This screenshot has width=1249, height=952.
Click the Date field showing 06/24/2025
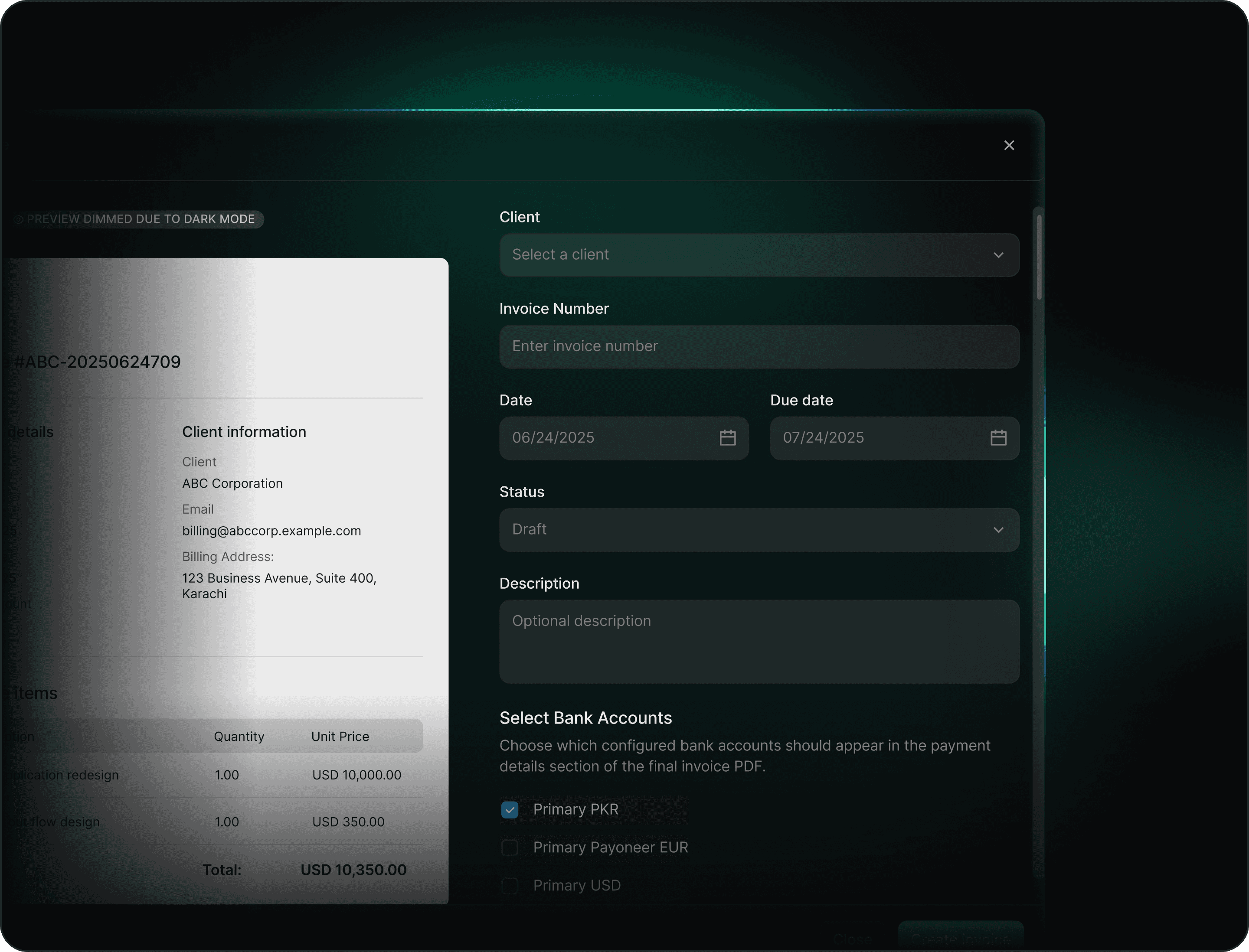[x=601, y=438]
